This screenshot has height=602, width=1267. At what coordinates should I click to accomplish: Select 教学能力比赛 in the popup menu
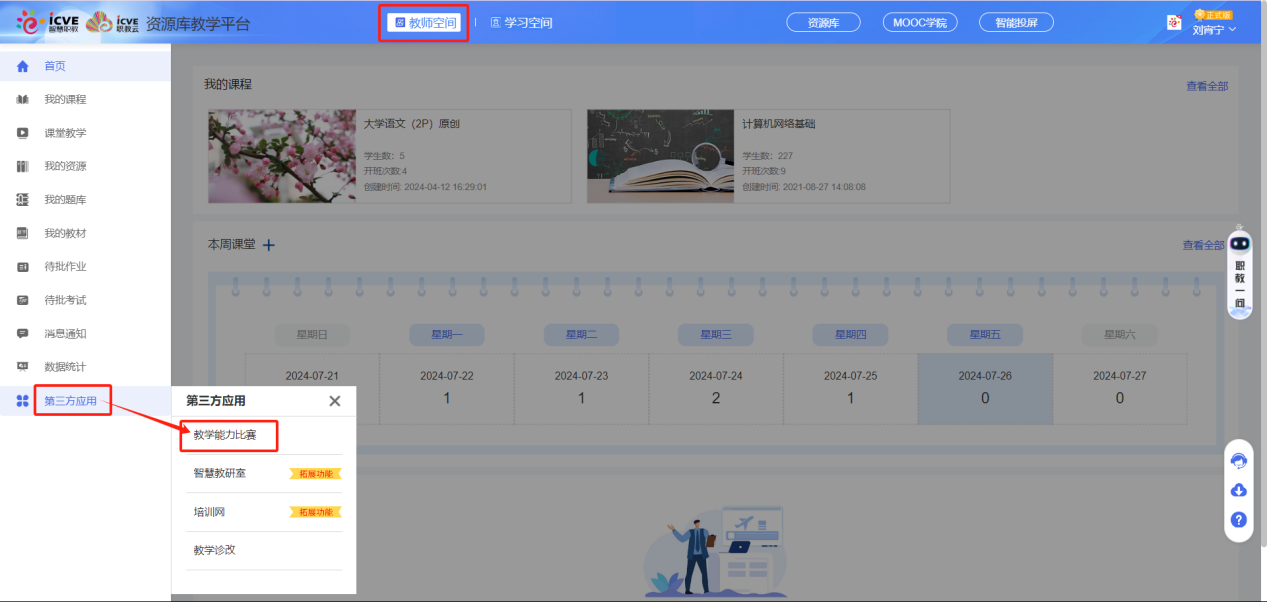click(x=225, y=435)
